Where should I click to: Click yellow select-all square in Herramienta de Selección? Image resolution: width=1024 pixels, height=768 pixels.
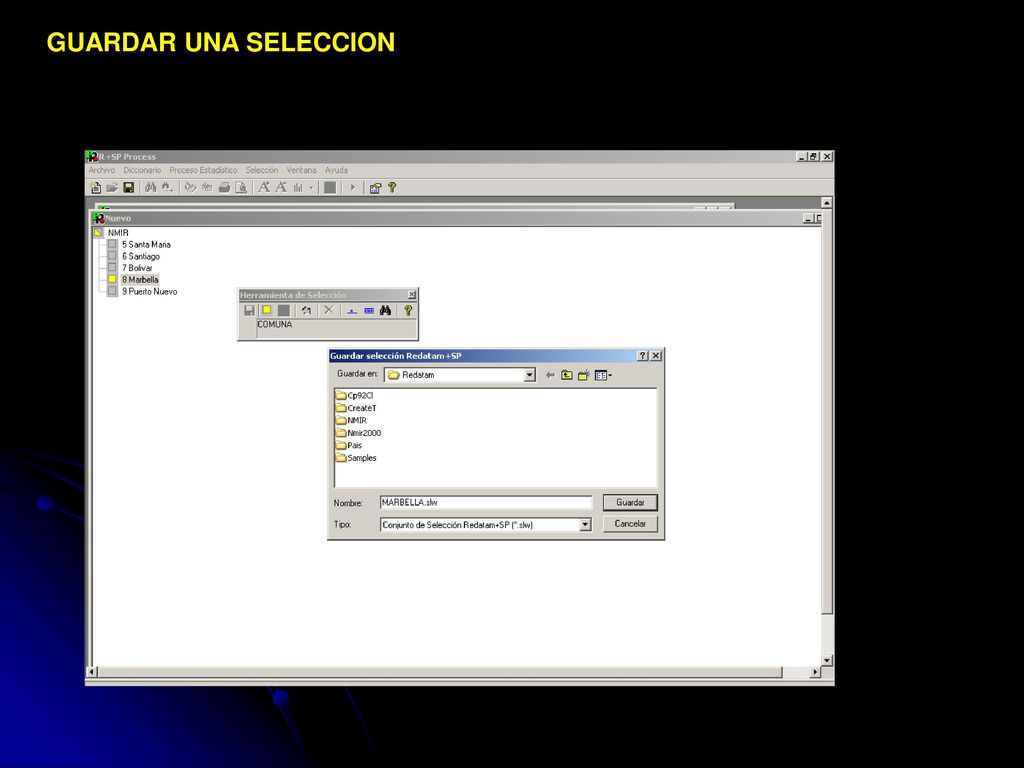coord(266,311)
